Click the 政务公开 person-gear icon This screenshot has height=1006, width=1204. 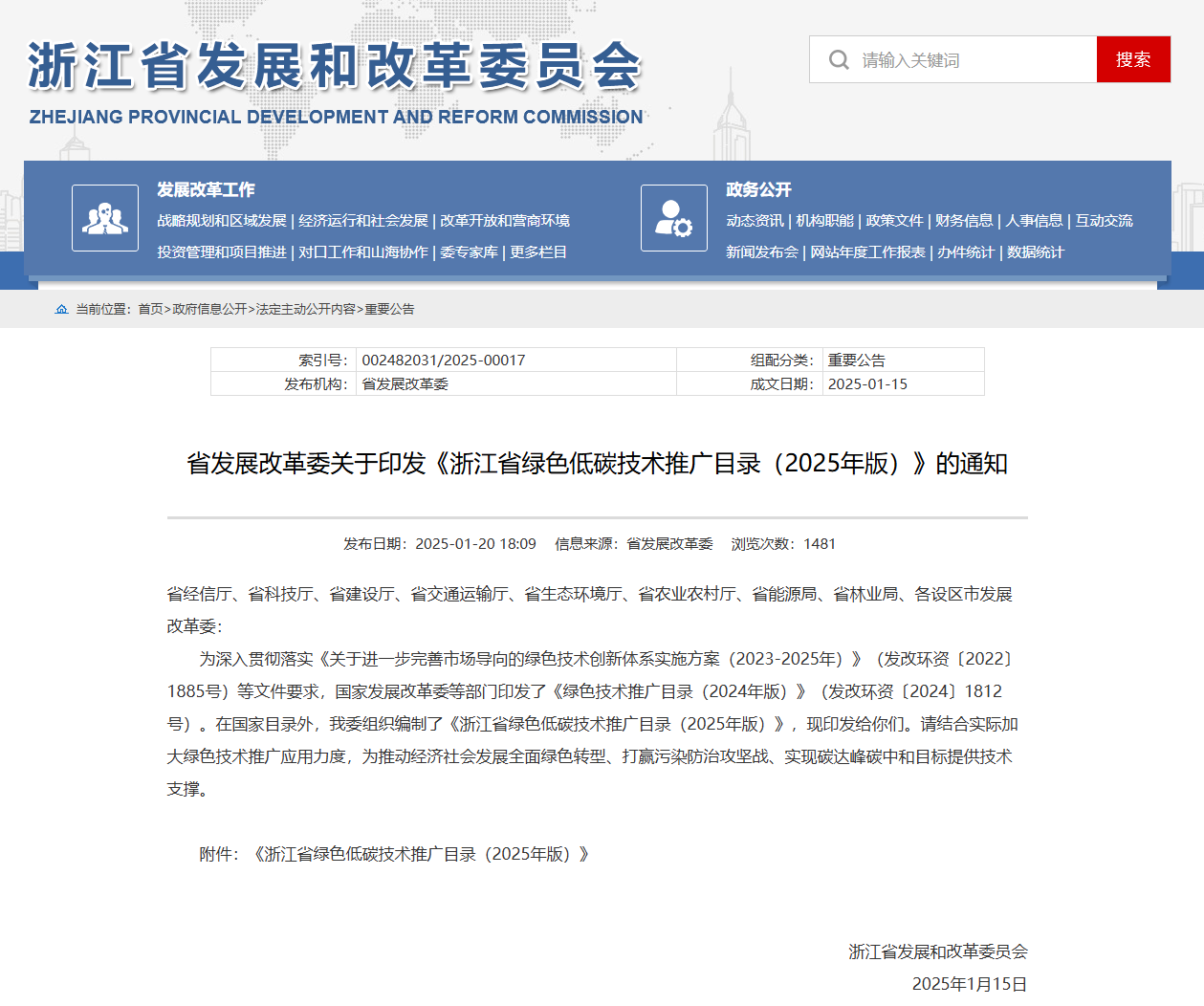[674, 218]
